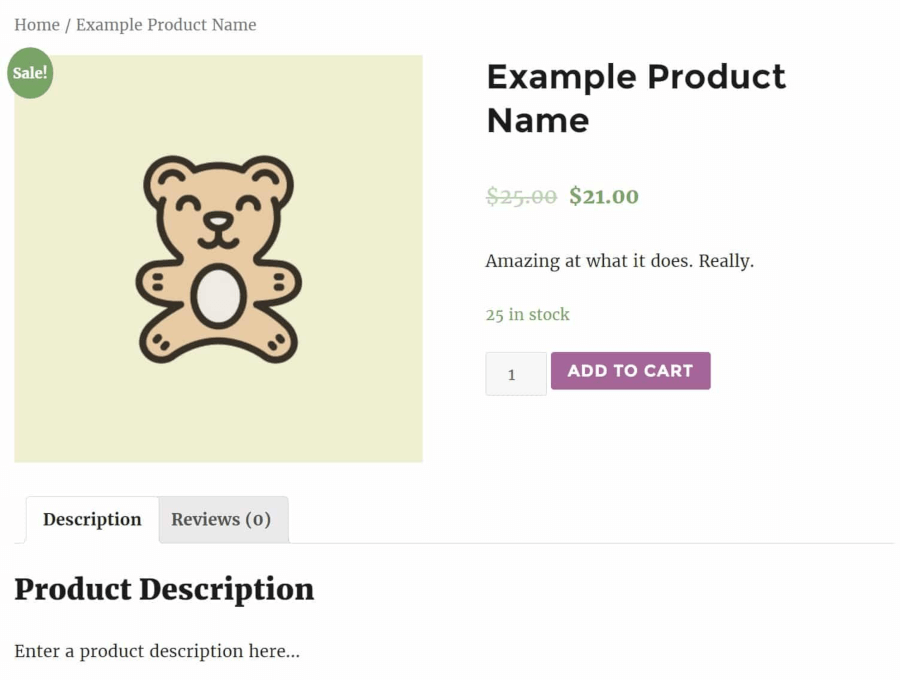Switch to the Reviews (0) tab
900x680 pixels.
pos(222,519)
